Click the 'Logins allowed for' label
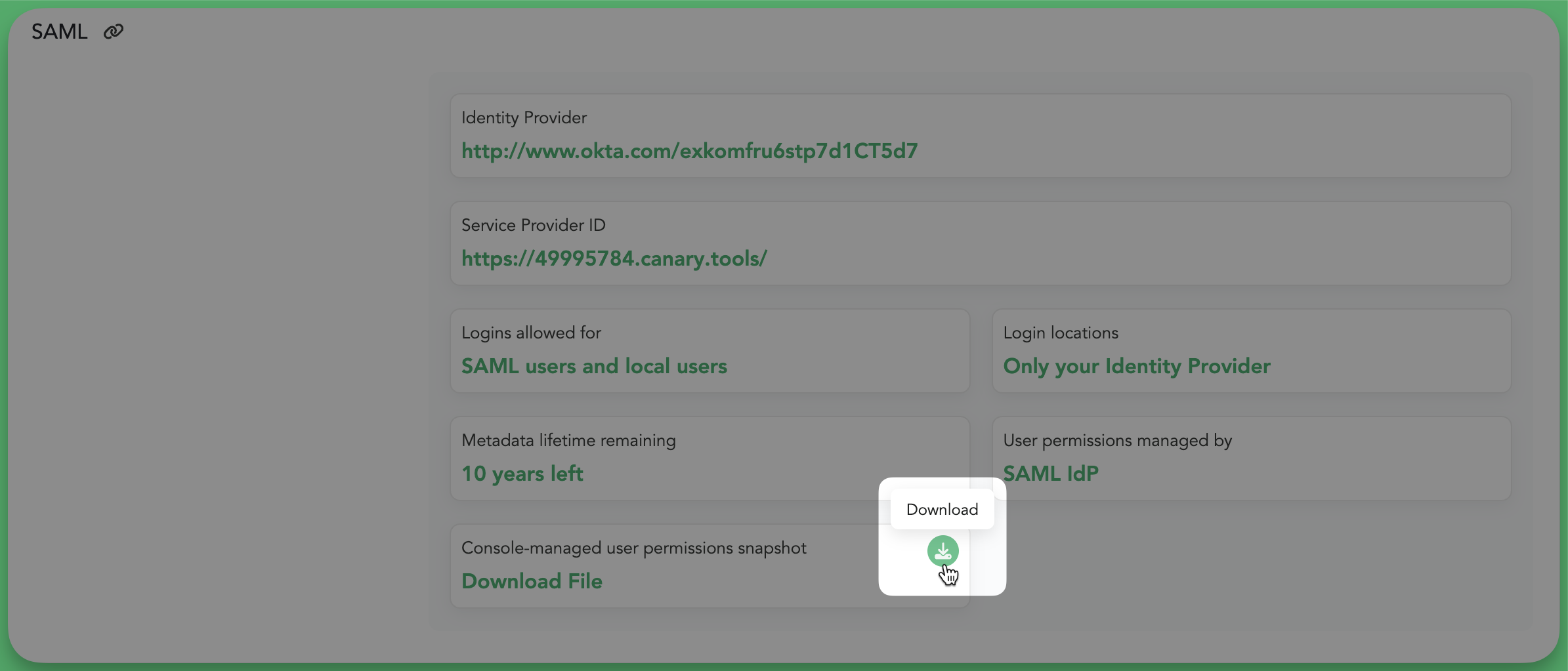Screen dimensions: 1568x671 pos(531,333)
